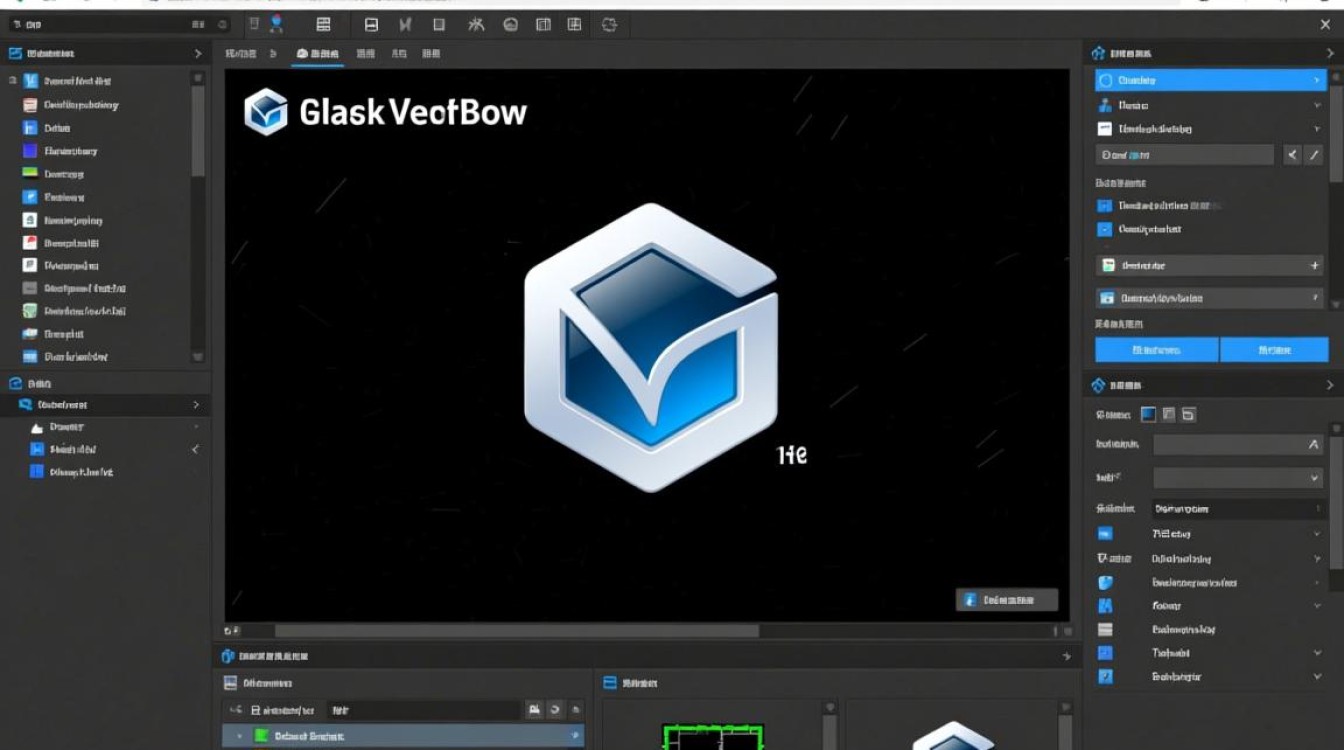Select the split-panel icon in the toolbar

pyautogui.click(x=544, y=25)
